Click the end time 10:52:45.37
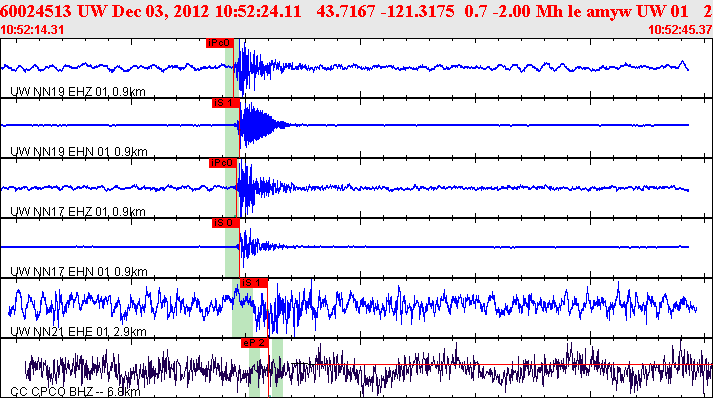Image resolution: width=713 pixels, height=398 pixels. [x=680, y=30]
